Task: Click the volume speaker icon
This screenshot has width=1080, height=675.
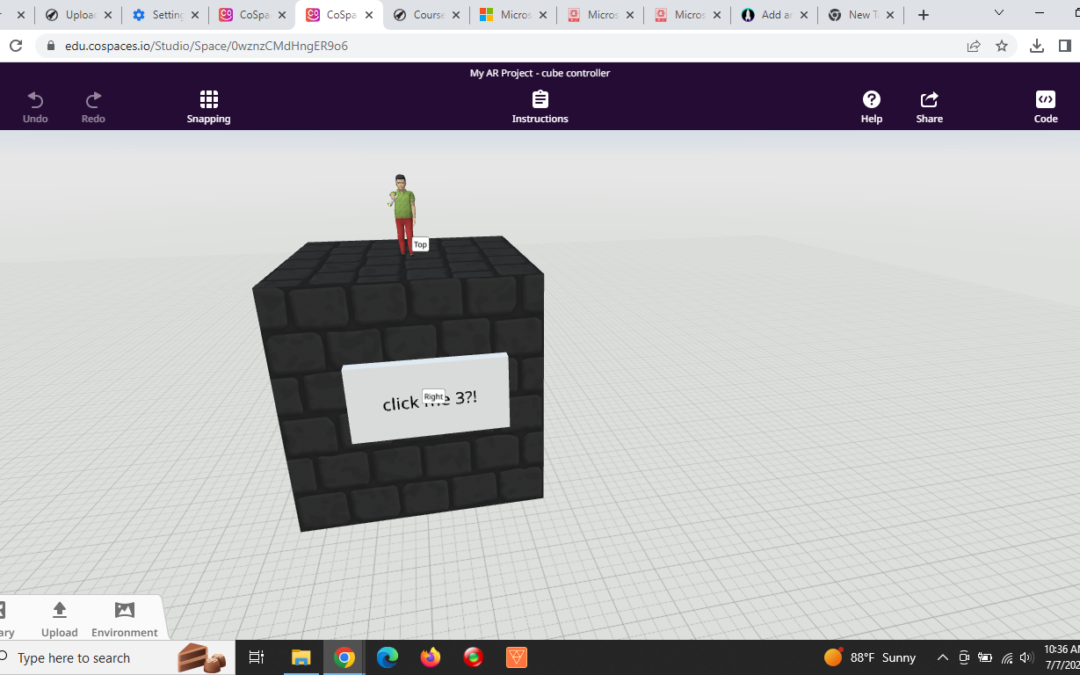Action: (1026, 658)
